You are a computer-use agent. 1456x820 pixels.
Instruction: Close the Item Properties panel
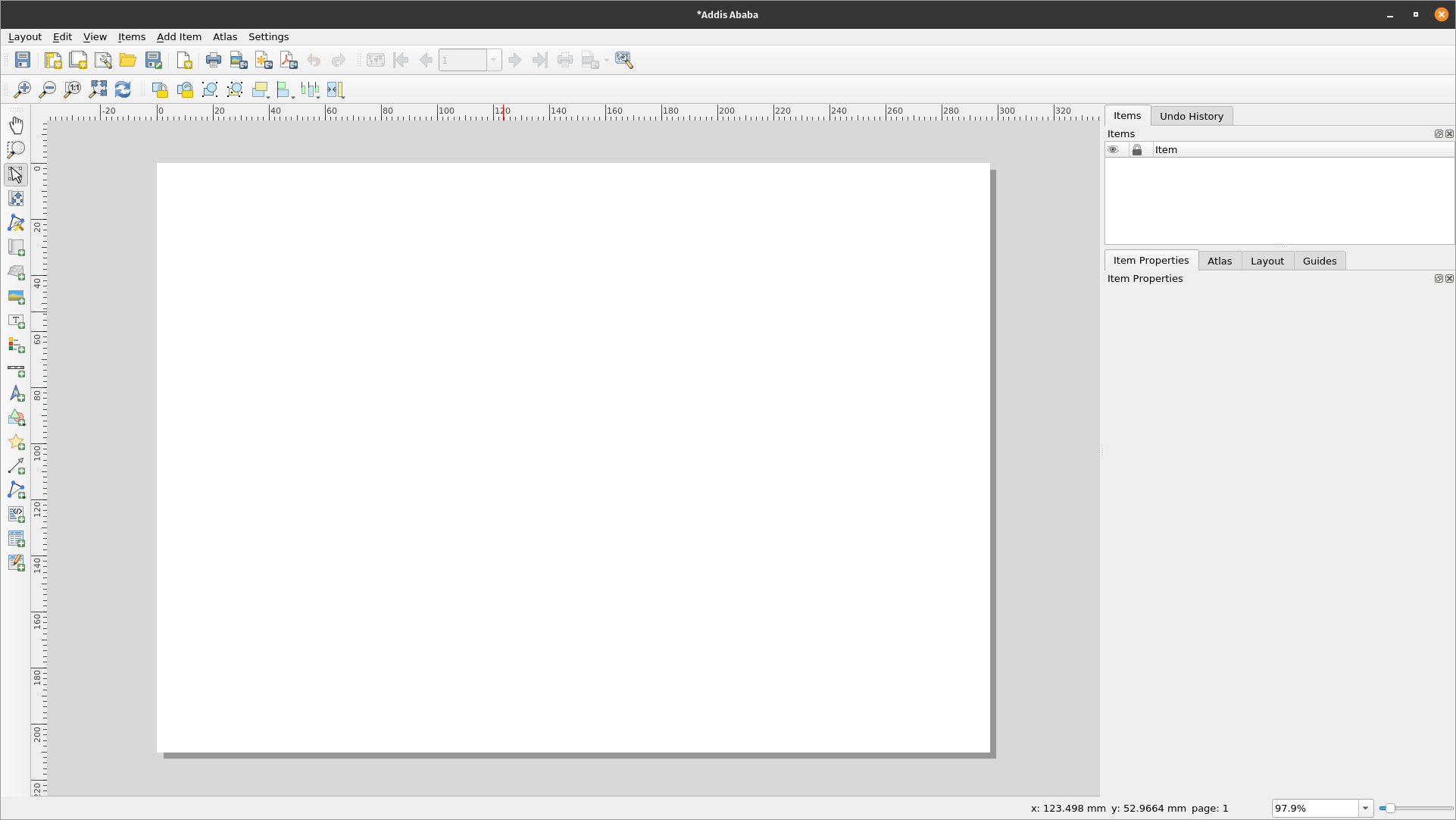1449,278
